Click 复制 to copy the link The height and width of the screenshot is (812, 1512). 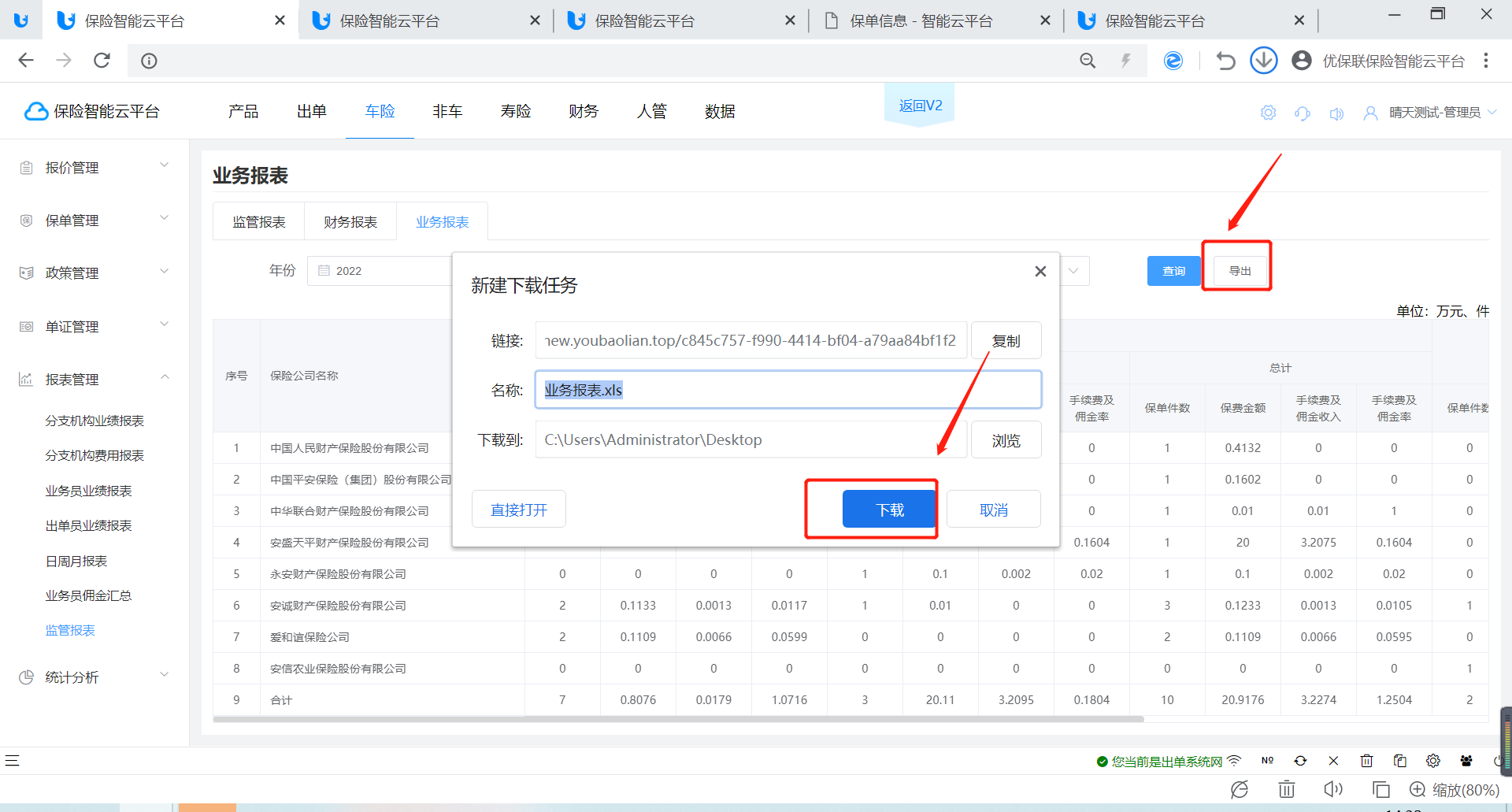click(1006, 340)
